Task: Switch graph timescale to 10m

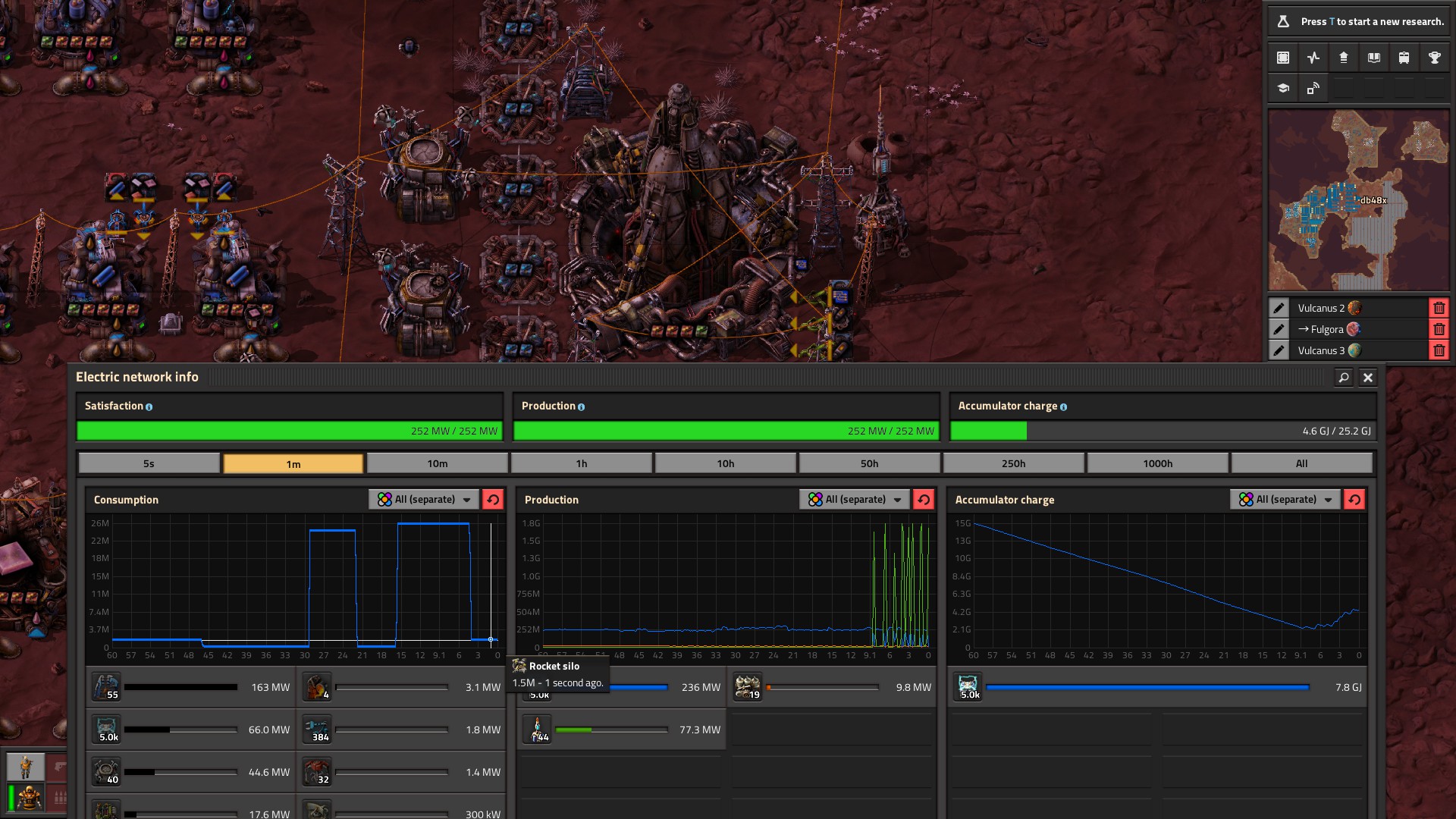Action: (437, 463)
